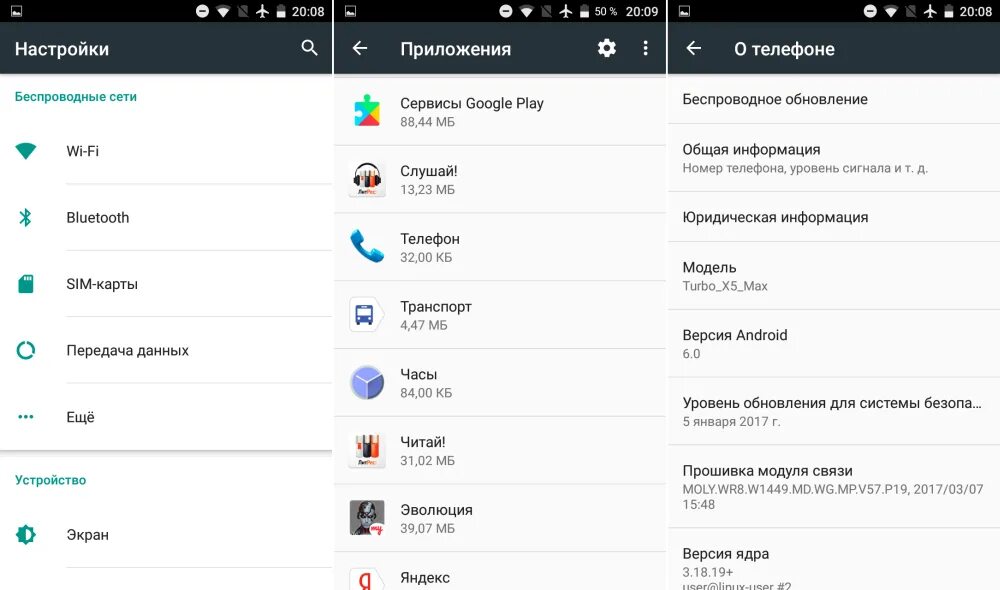Image resolution: width=1000 pixels, height=590 pixels.
Task: Open Яндекс app entry
Action: coord(500,572)
